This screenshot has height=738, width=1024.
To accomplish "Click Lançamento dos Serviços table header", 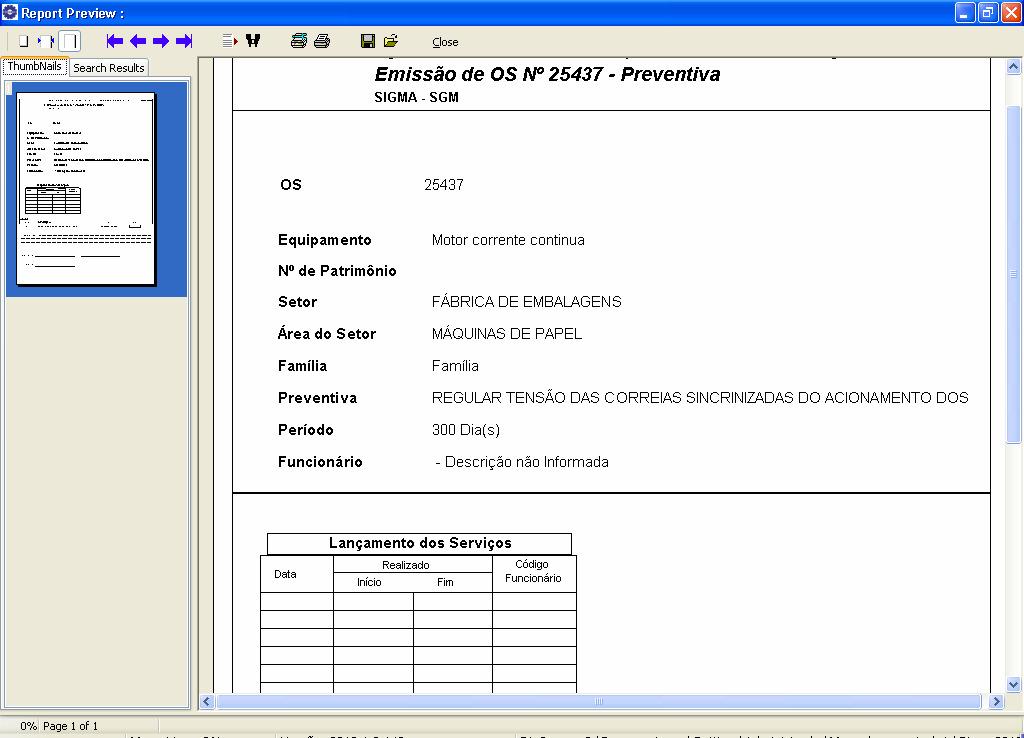I will click(x=420, y=543).
